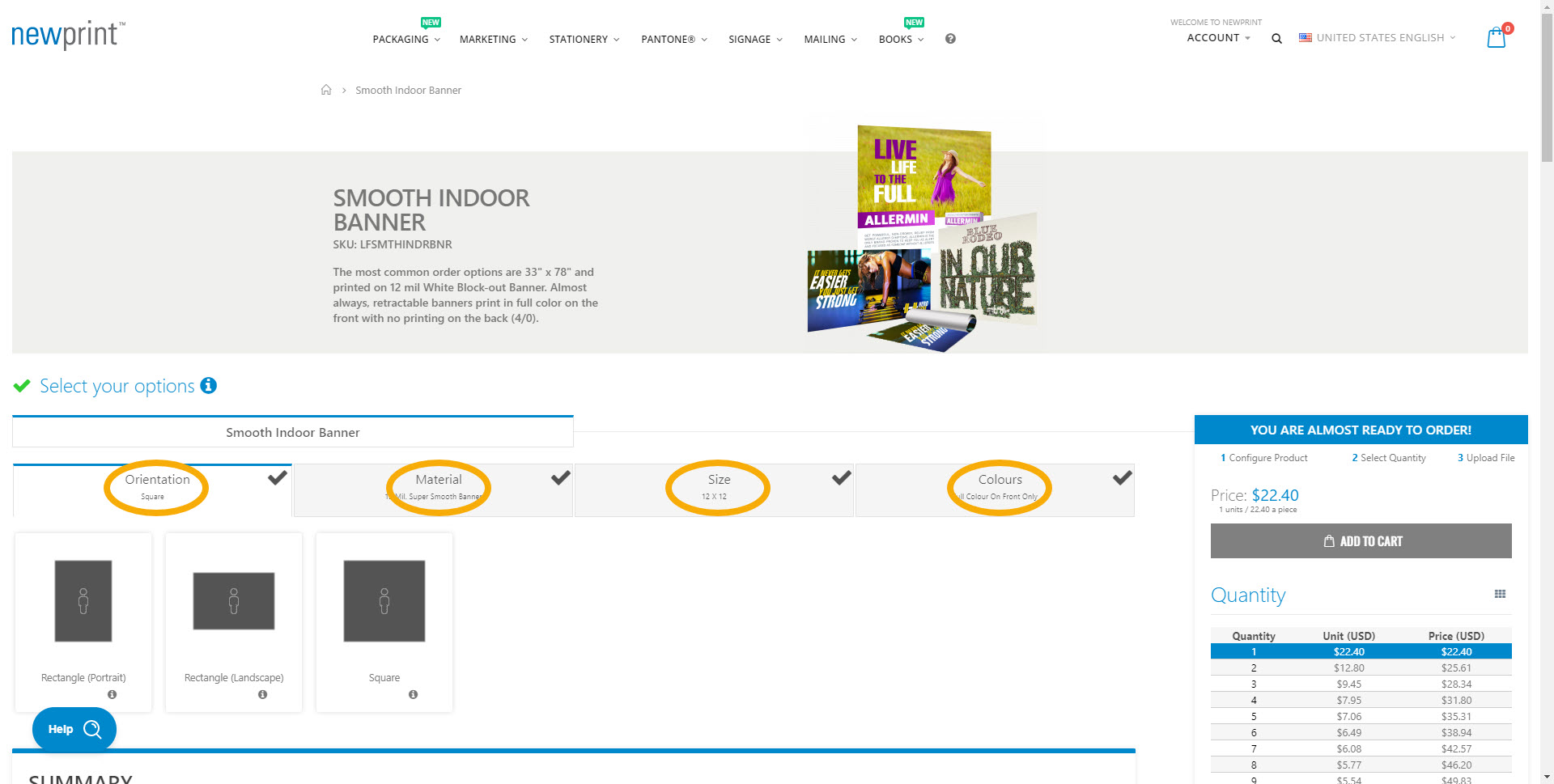Select quantity row 7 at $42.57
The height and width of the screenshot is (784, 1554).
pyautogui.click(x=1361, y=748)
